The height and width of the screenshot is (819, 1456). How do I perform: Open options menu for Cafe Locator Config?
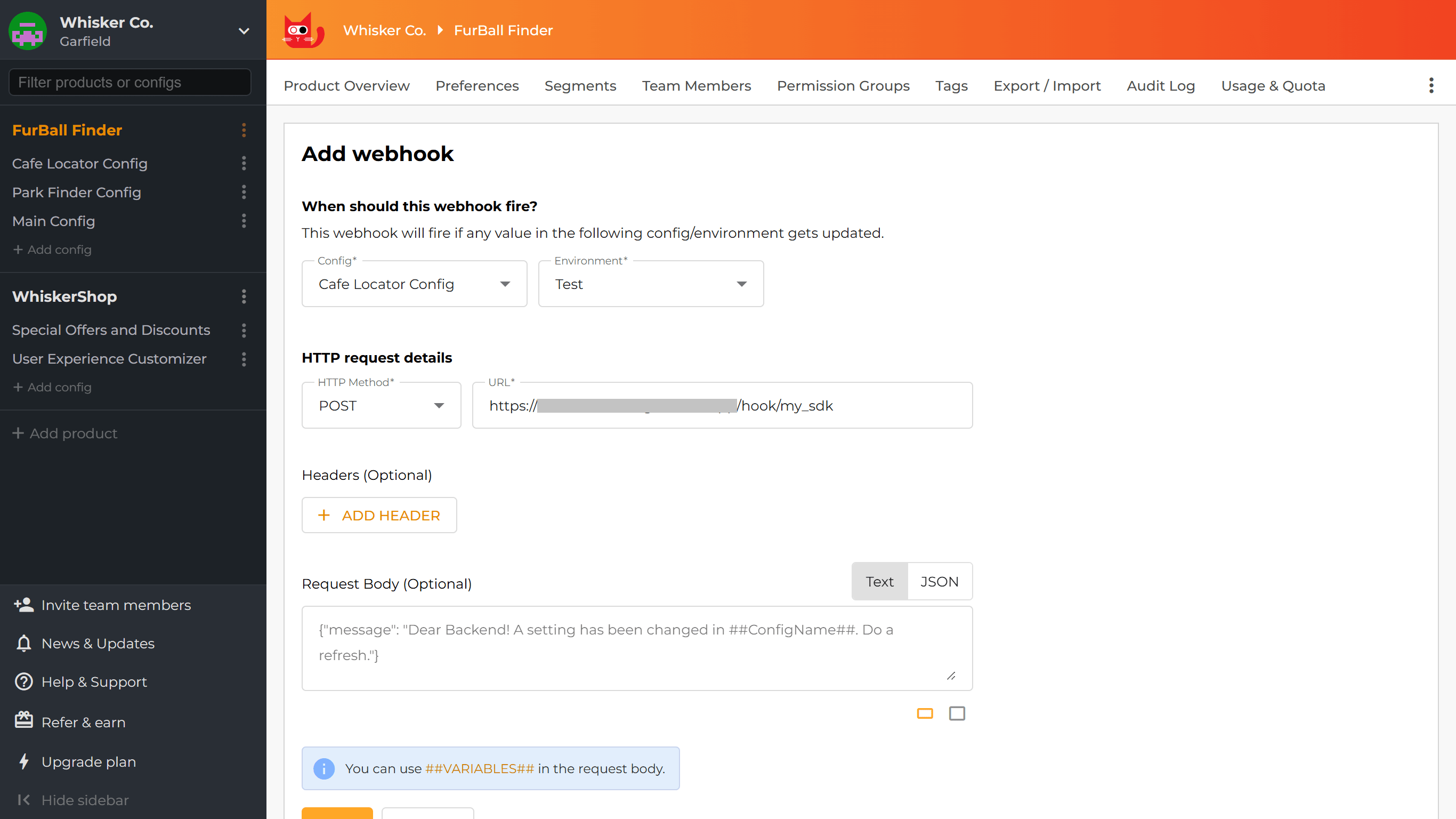244,164
